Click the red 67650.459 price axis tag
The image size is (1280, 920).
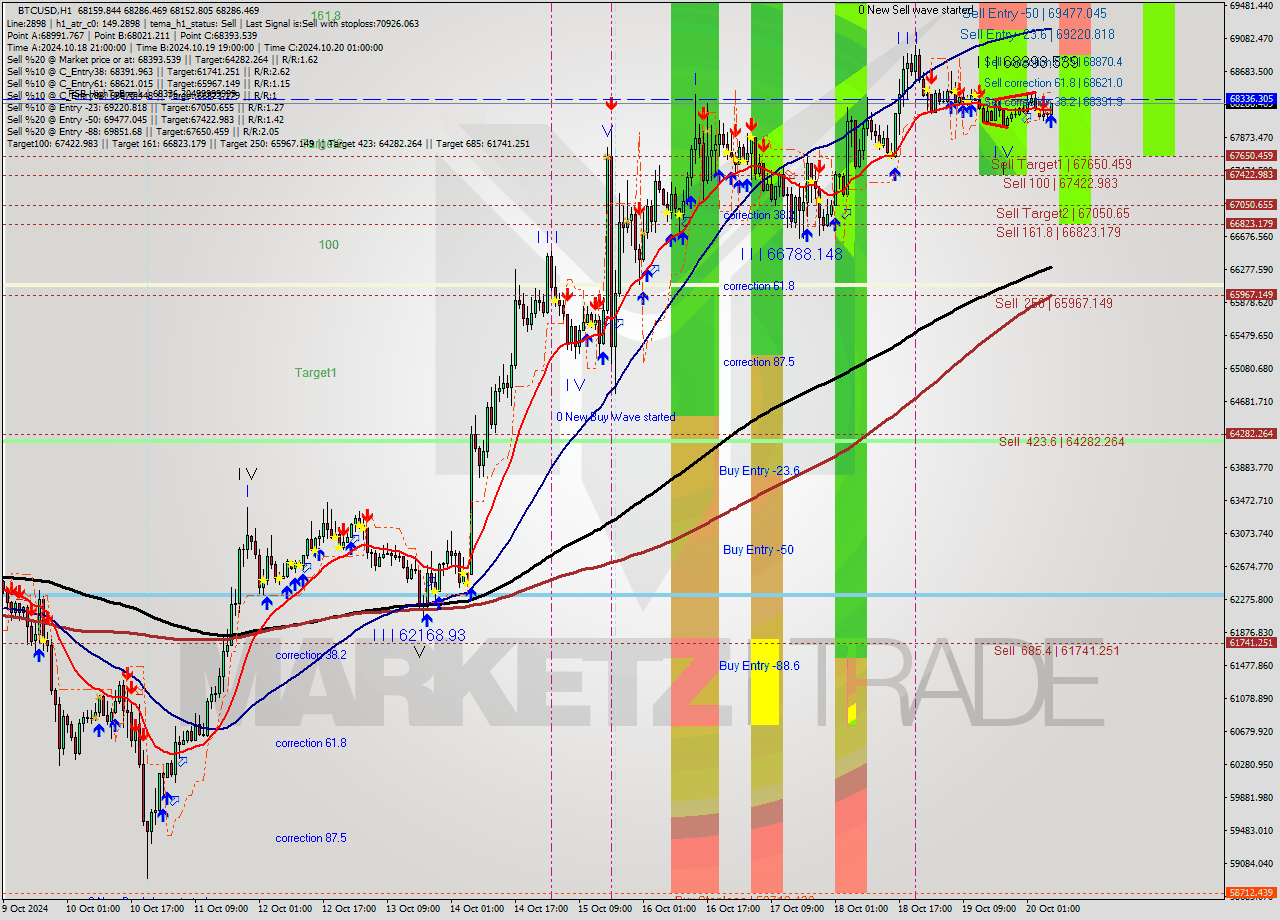pos(1251,156)
